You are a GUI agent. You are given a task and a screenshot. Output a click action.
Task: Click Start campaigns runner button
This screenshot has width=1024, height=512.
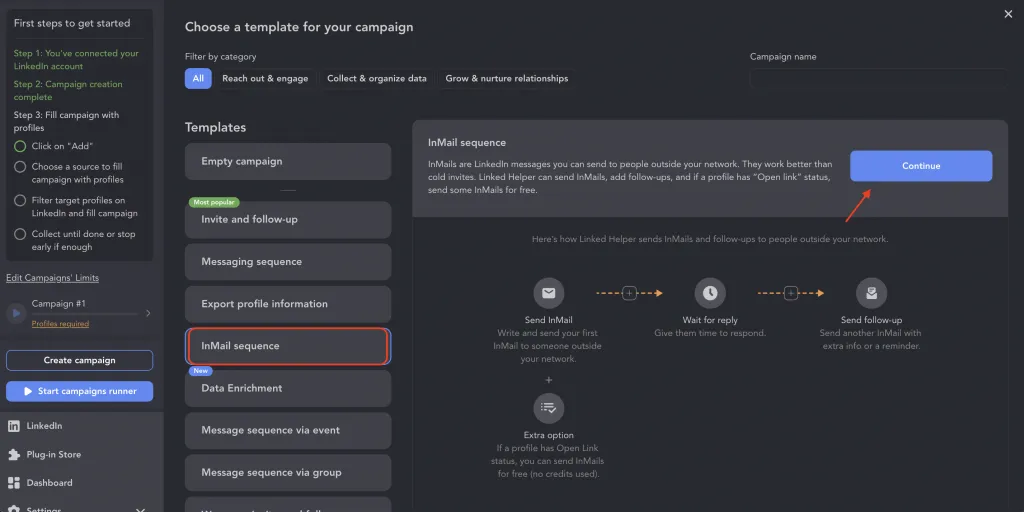click(x=80, y=391)
